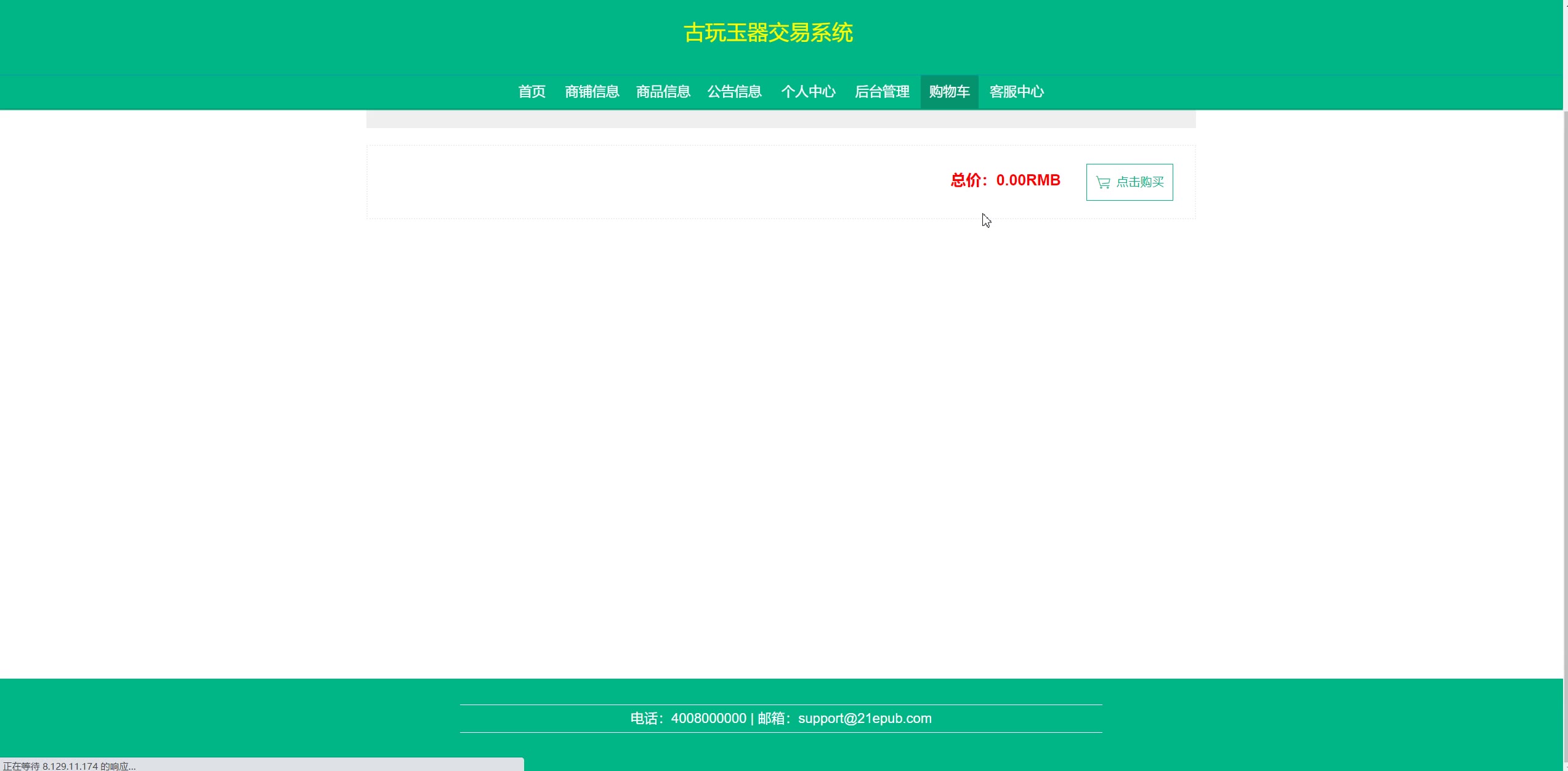Image resolution: width=1568 pixels, height=771 pixels.
Task: Click the 古玩玉器交易系统 site title
Action: [x=768, y=33]
